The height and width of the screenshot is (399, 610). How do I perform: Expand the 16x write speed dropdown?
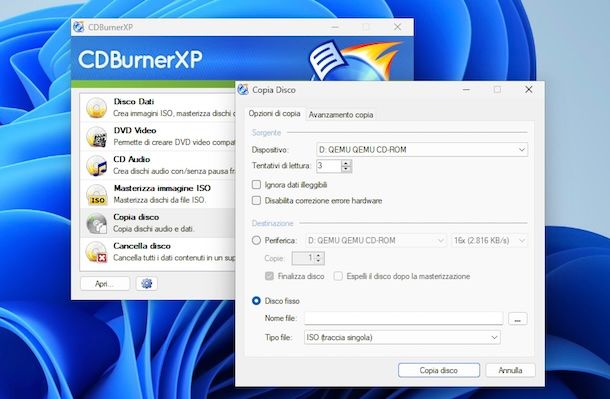pyautogui.click(x=522, y=240)
